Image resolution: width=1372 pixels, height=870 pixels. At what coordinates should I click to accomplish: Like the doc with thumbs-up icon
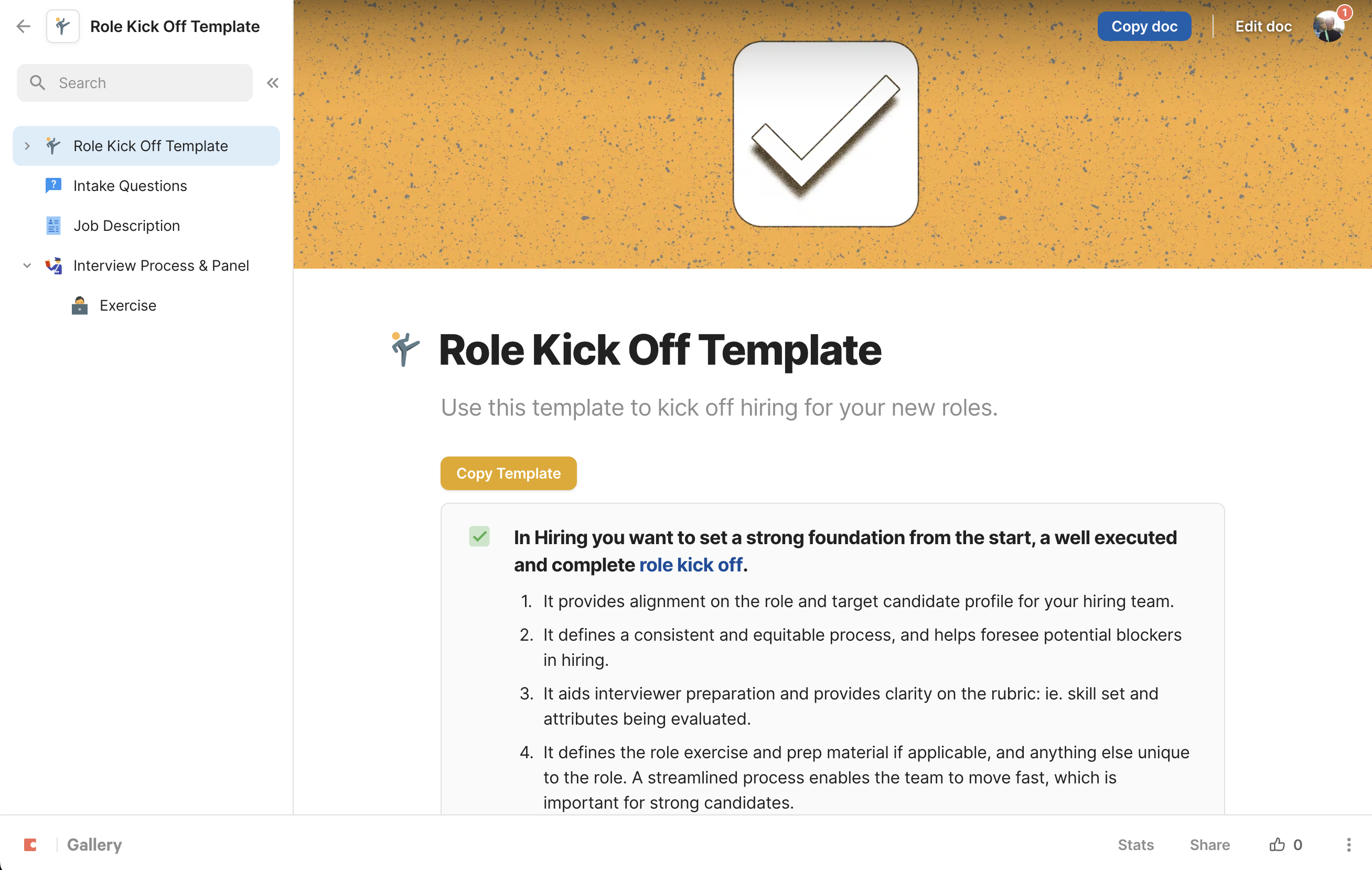tap(1277, 844)
